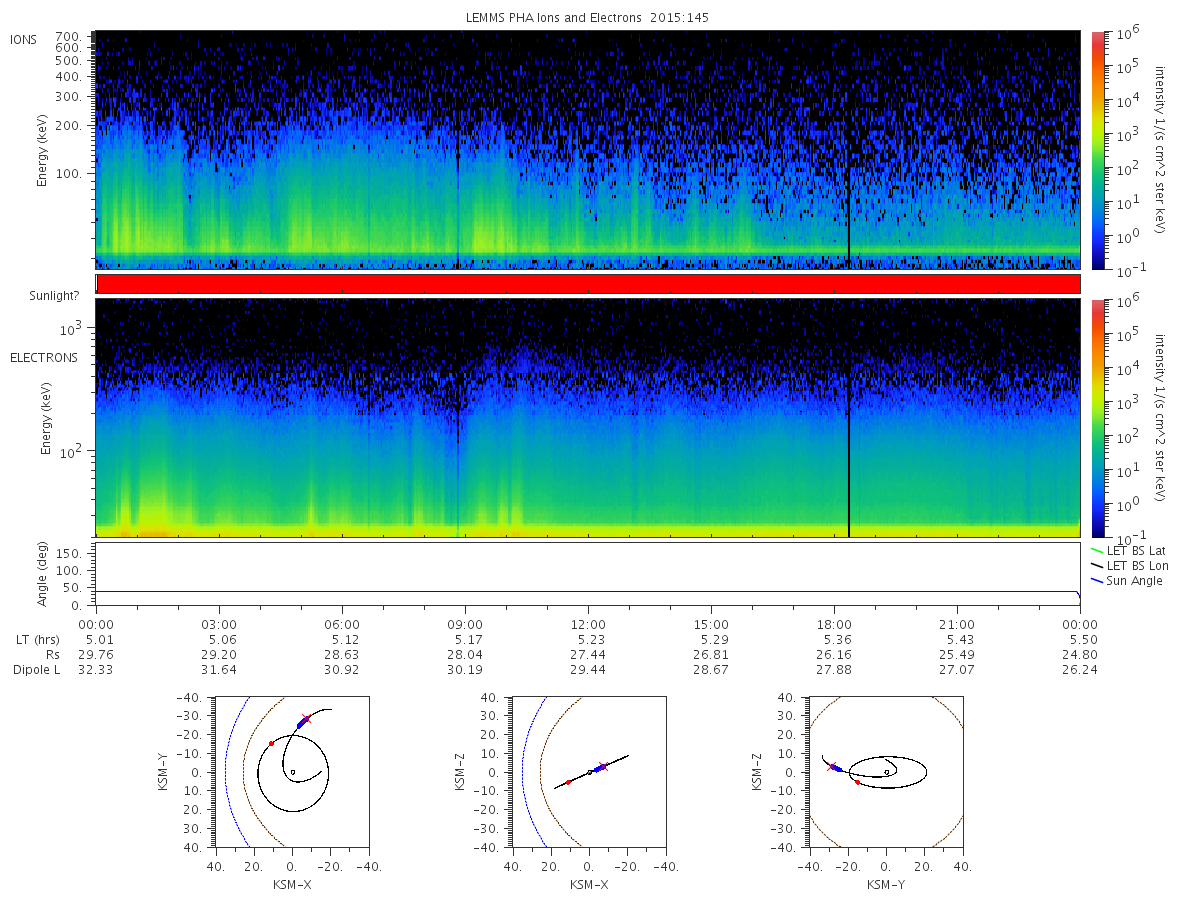Select the Rs value '26.16'

coord(834,654)
